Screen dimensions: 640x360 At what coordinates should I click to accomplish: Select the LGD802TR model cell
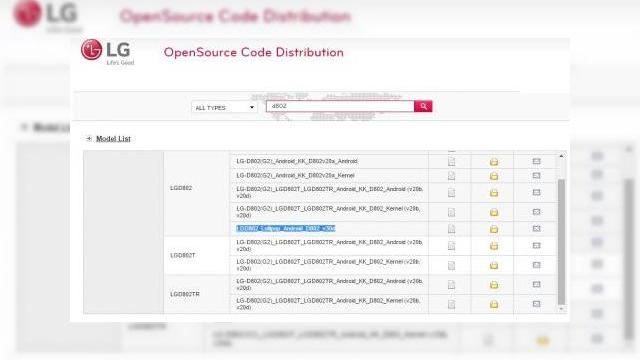[x=196, y=294]
